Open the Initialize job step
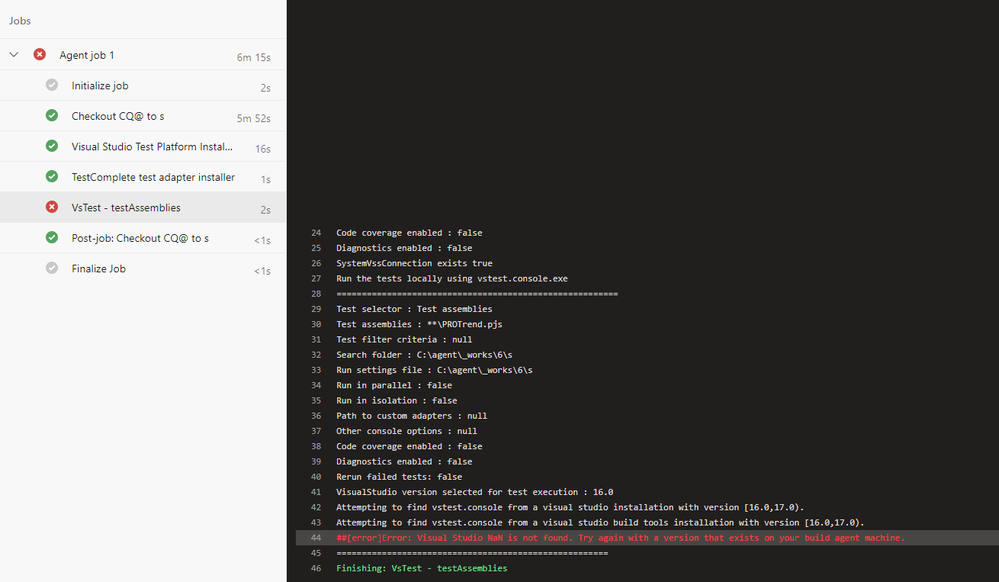The width and height of the screenshot is (999, 582). click(x=100, y=86)
